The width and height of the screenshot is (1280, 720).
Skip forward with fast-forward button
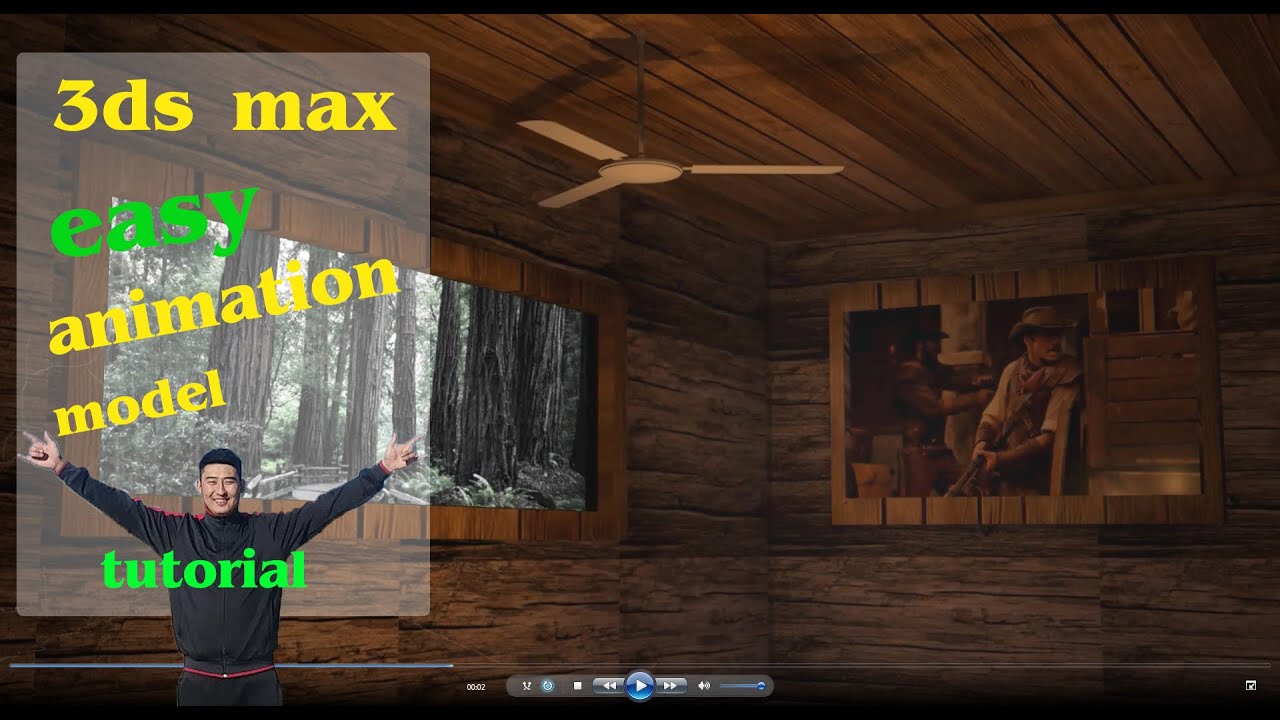671,686
